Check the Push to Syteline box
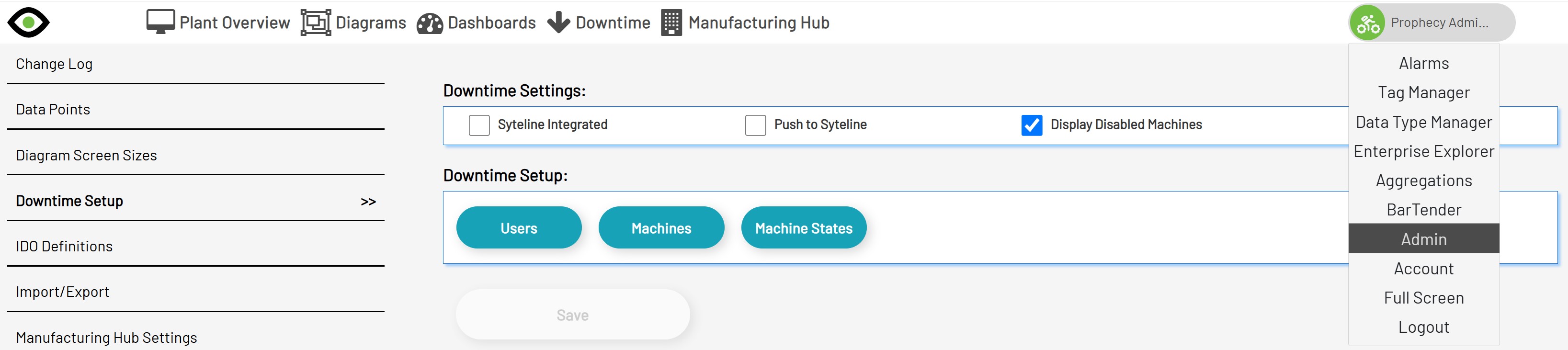 [755, 125]
